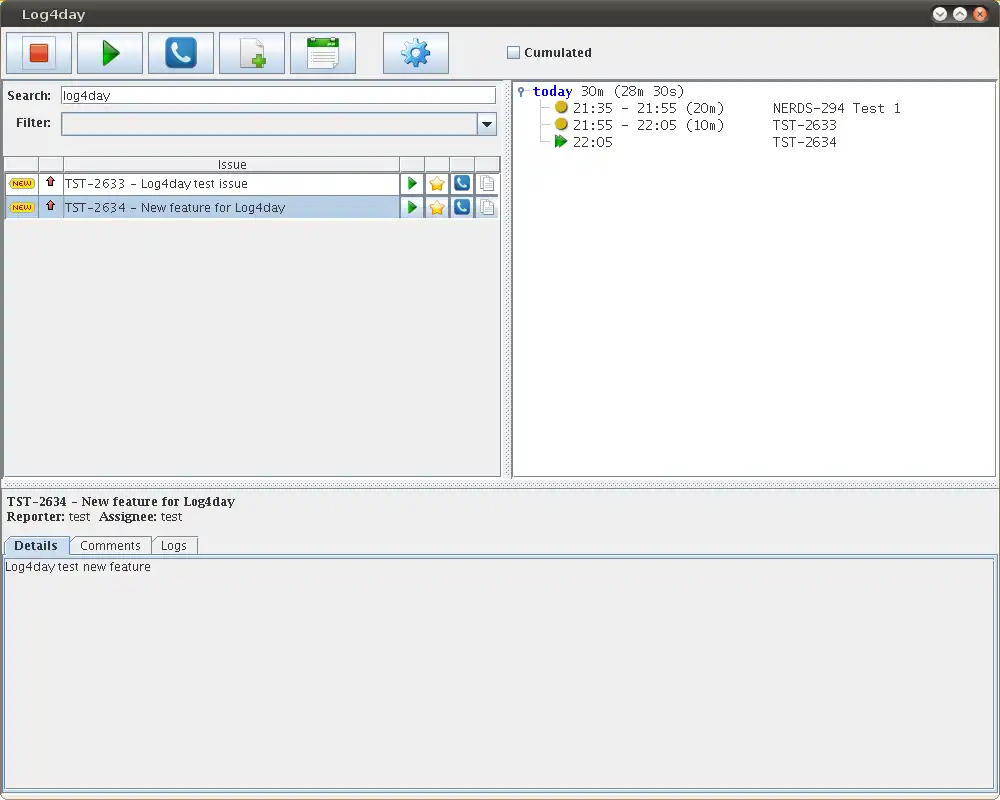Click the yellow dot icon beside 21:55 entry
This screenshot has height=800, width=1000.
click(561, 124)
